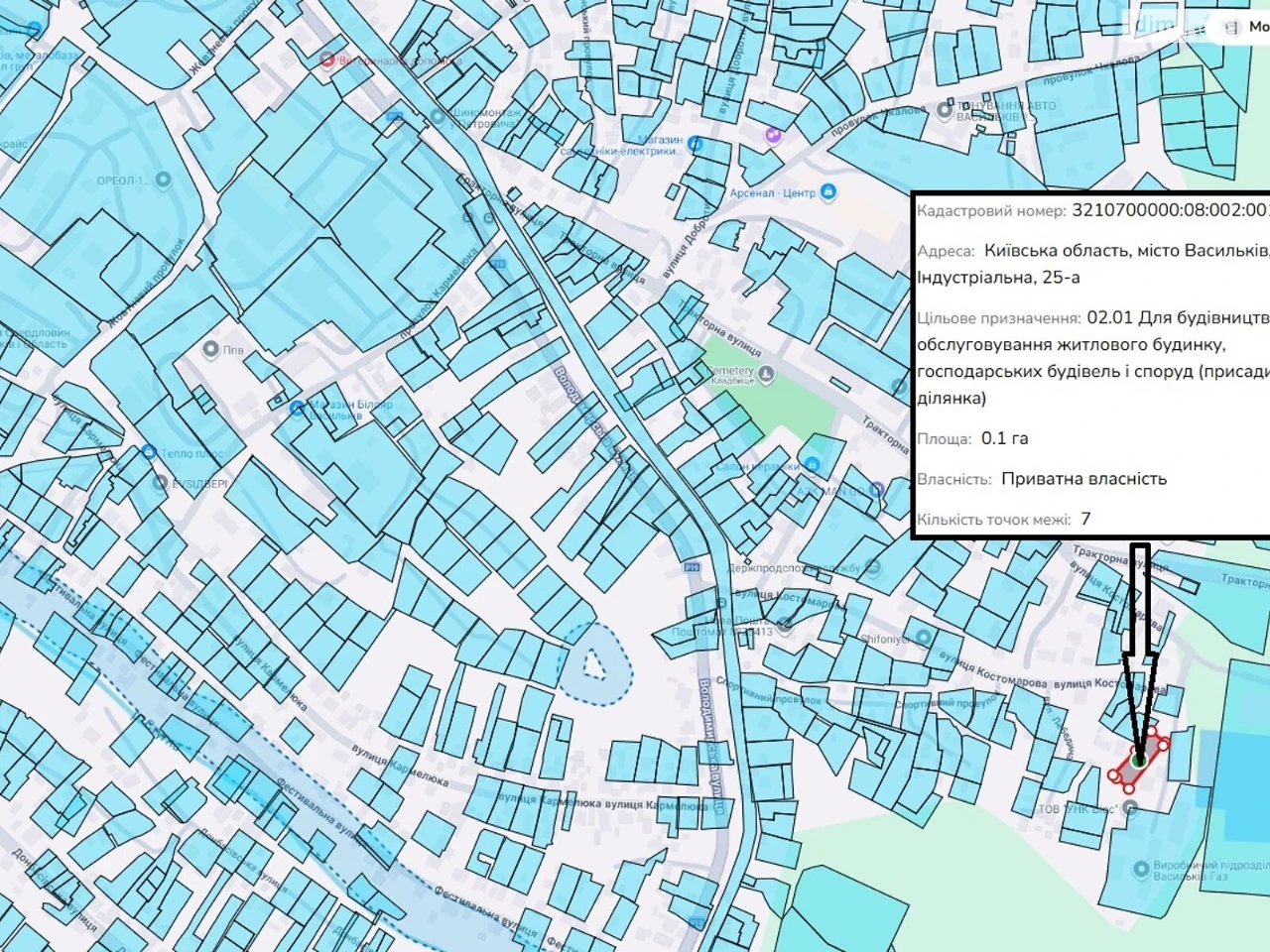Click the dashed-outline pond in map center

(x=596, y=662)
